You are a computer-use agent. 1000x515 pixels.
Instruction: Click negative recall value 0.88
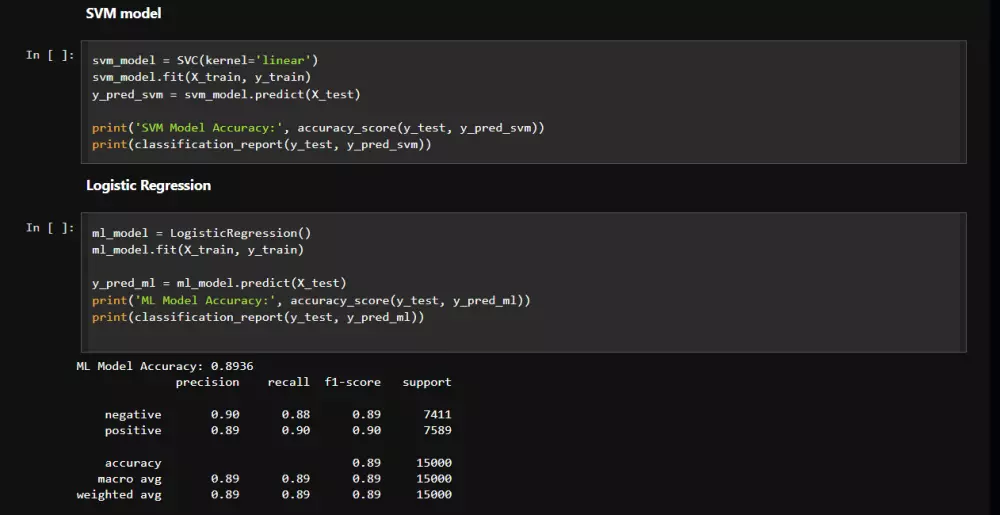296,414
